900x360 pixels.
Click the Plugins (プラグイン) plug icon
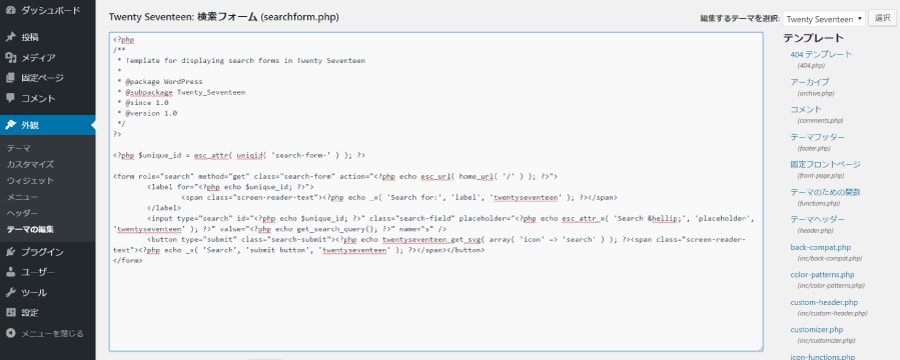tap(10, 251)
